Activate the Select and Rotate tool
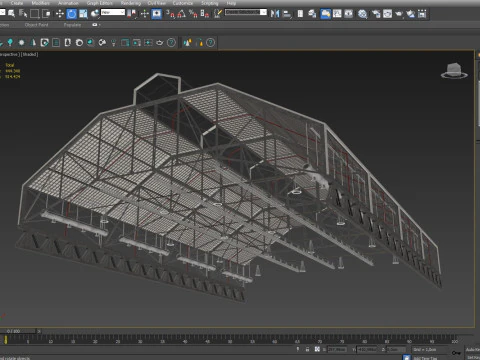480x360 pixels. tap(71, 14)
